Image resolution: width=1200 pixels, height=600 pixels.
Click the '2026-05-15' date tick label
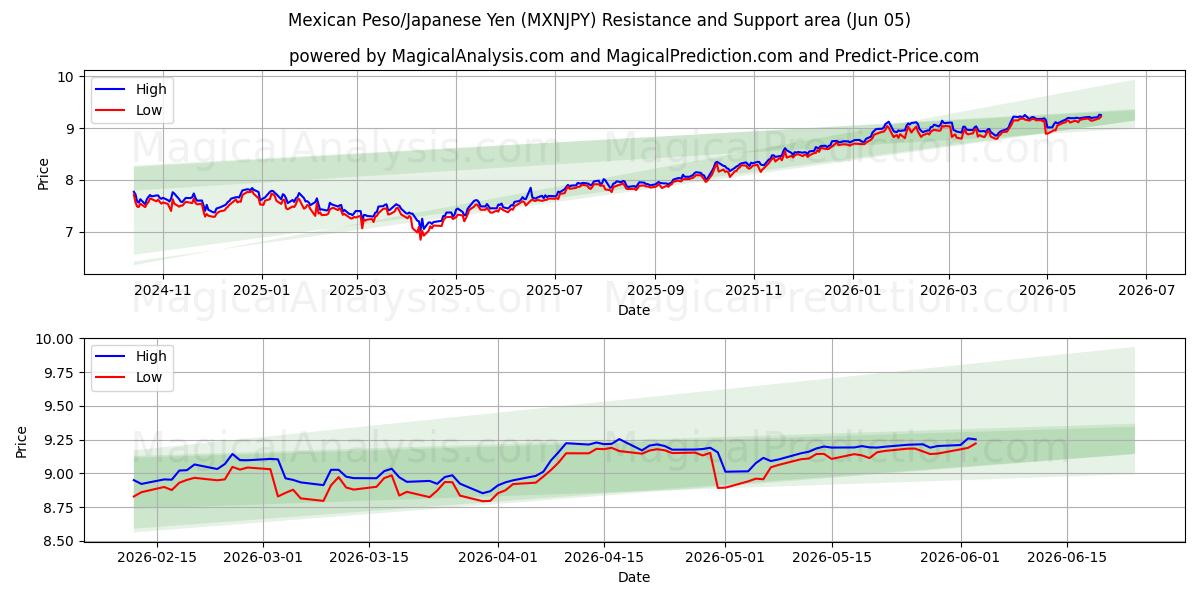(x=831, y=557)
